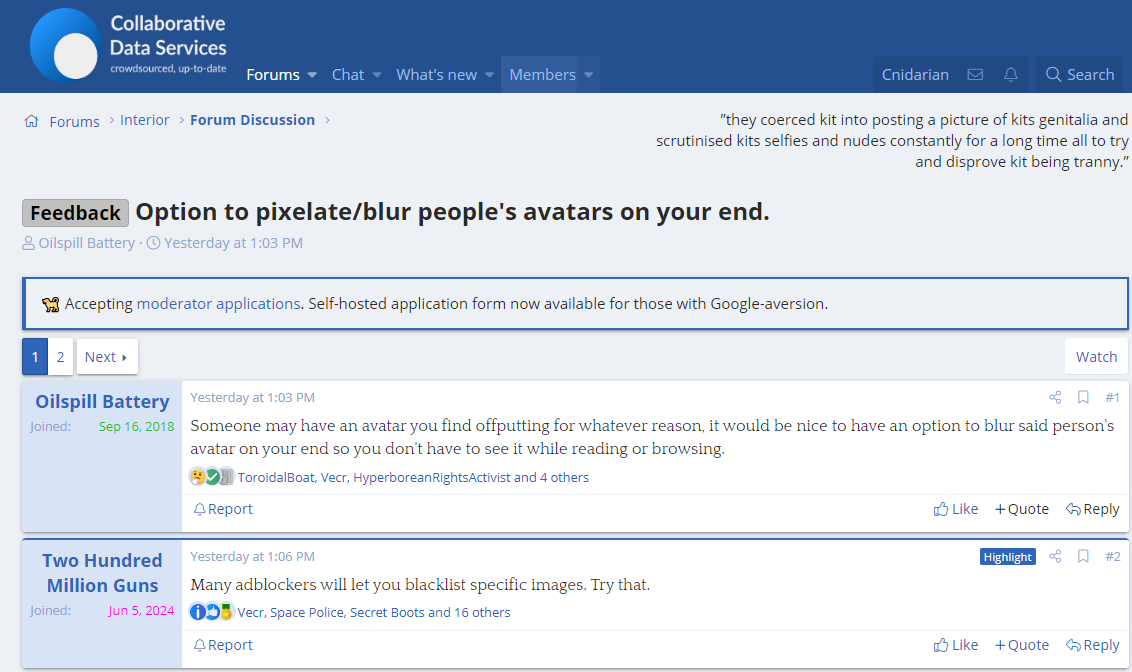Image resolution: width=1132 pixels, height=672 pixels.
Task: Open the Members nav tab
Action: pos(542,74)
